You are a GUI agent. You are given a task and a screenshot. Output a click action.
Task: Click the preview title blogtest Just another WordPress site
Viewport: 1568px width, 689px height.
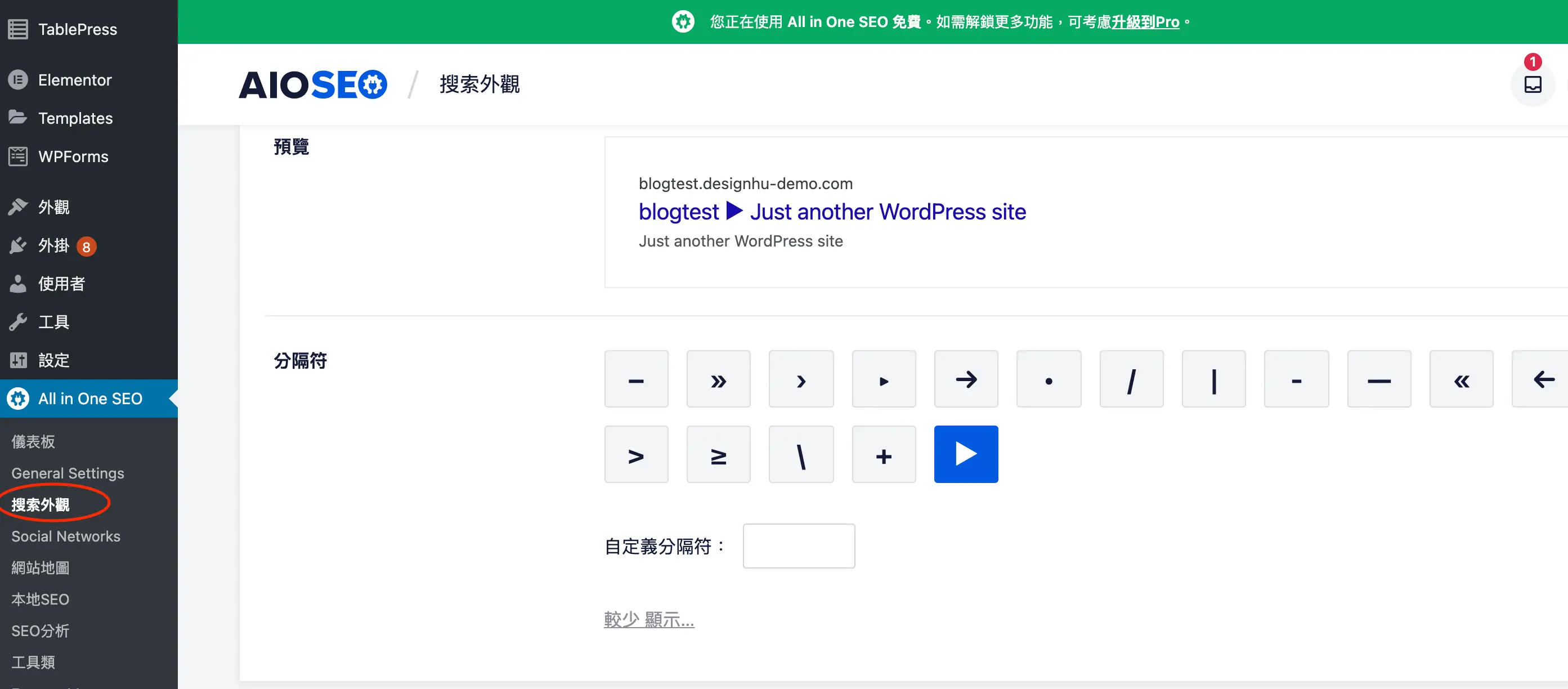[x=832, y=212]
